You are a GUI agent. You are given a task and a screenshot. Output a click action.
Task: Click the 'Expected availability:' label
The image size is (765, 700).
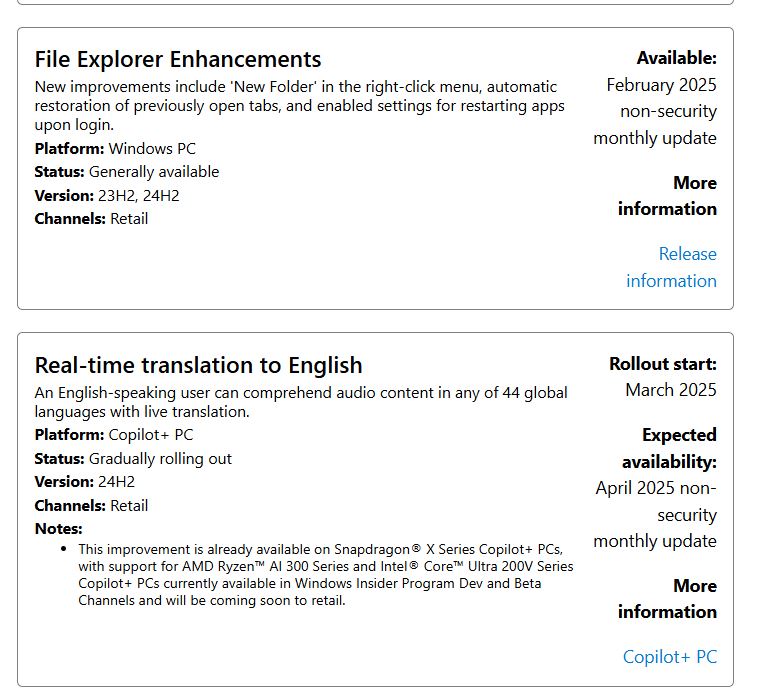point(669,448)
